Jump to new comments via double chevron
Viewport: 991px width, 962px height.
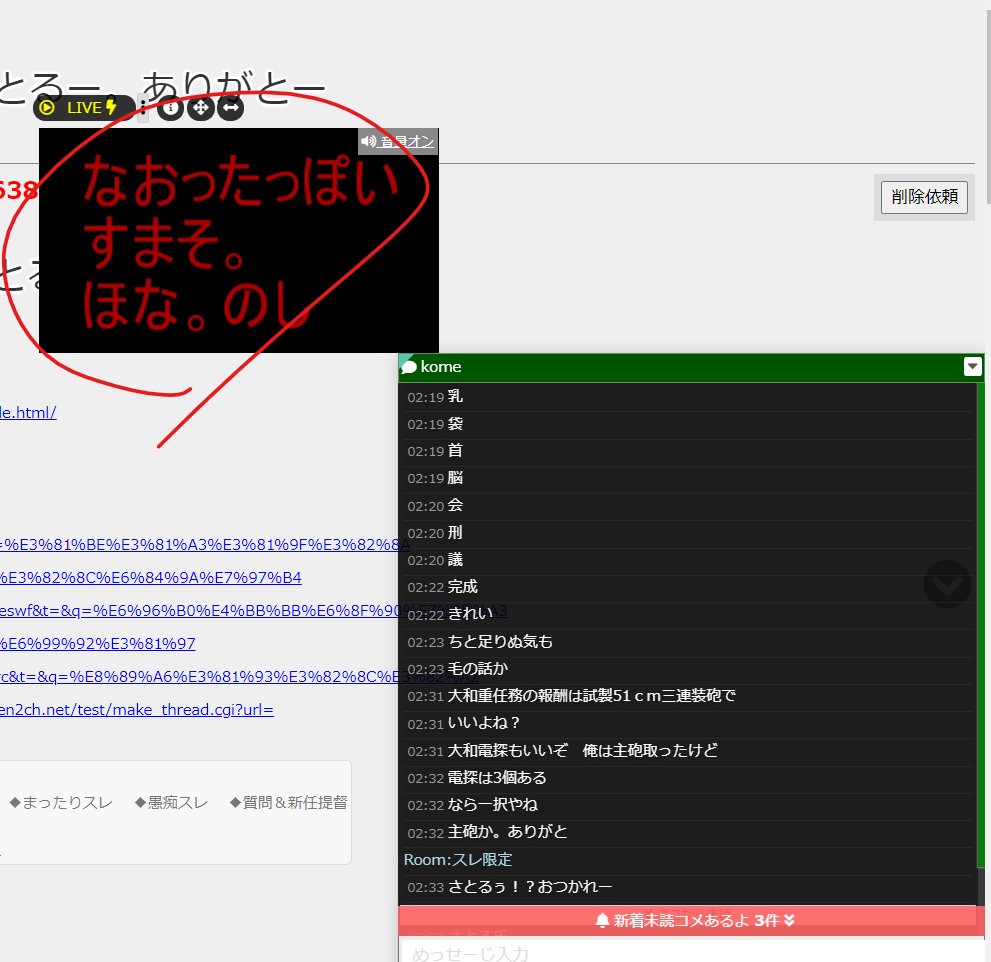pos(788,920)
